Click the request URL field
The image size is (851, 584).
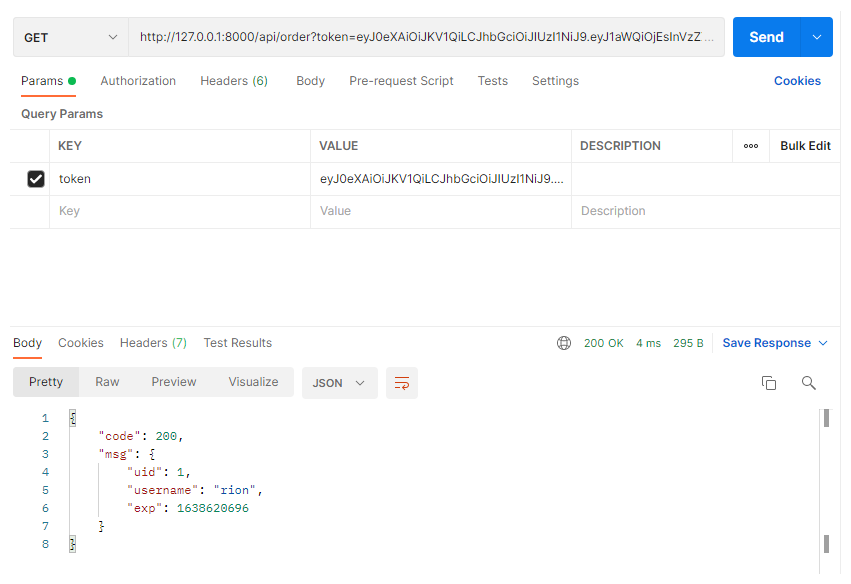click(x=426, y=37)
